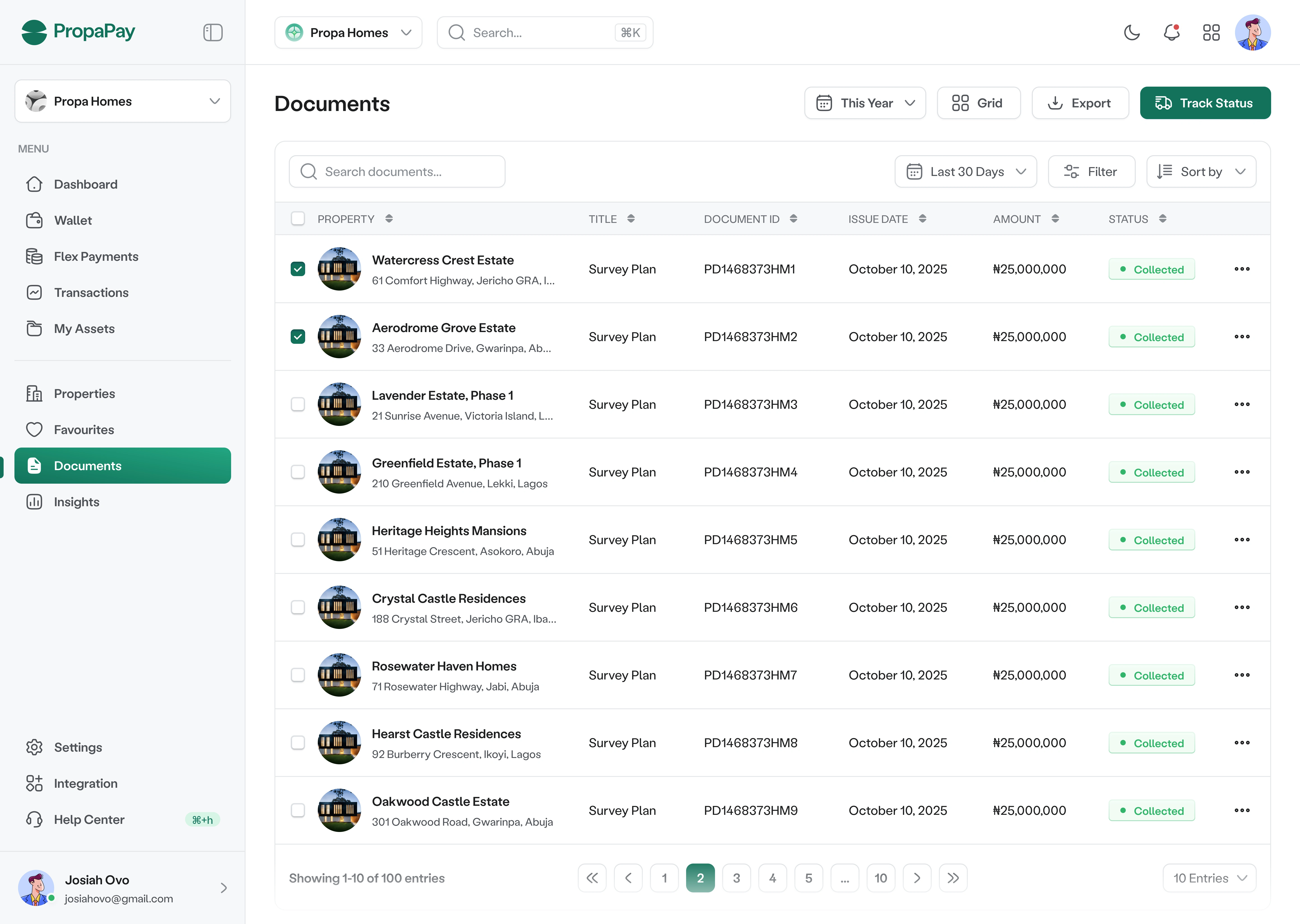Image resolution: width=1300 pixels, height=924 pixels.
Task: Toggle dark mode moon icon
Action: click(1132, 32)
